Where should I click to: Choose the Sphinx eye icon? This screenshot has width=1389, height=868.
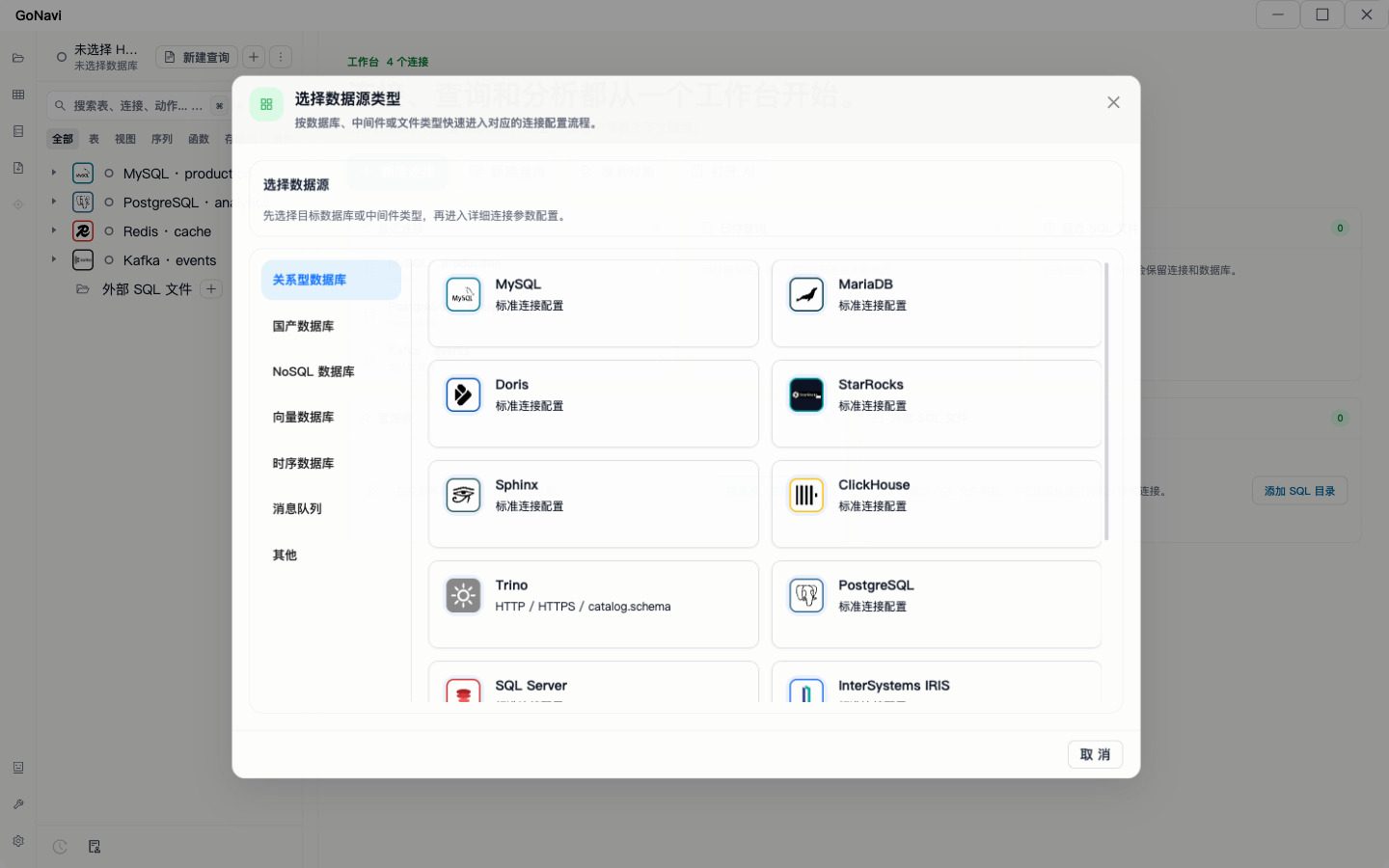click(x=463, y=495)
